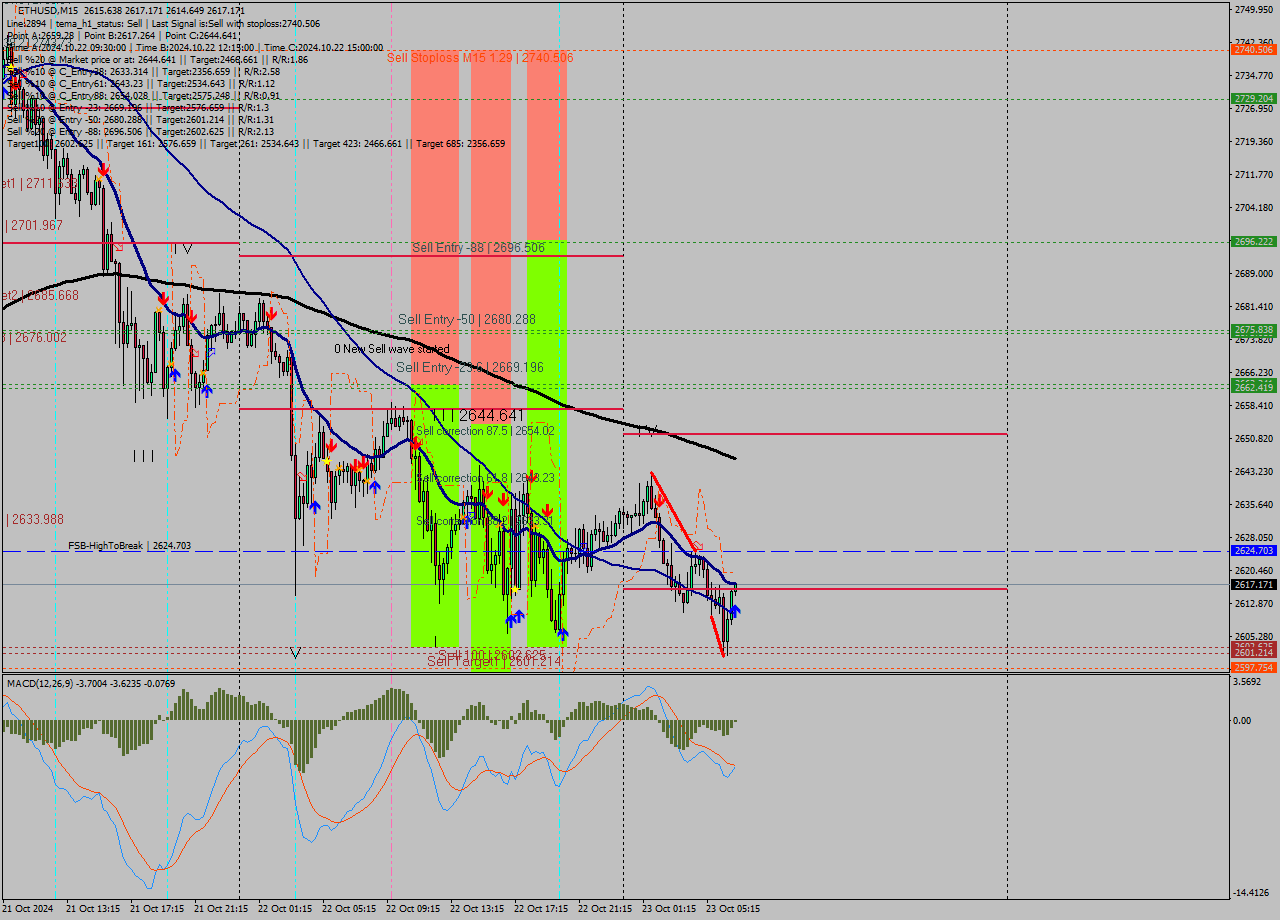Click the orange 2740.506 stoploss price tag
The image size is (1280, 920).
coord(1253,49)
